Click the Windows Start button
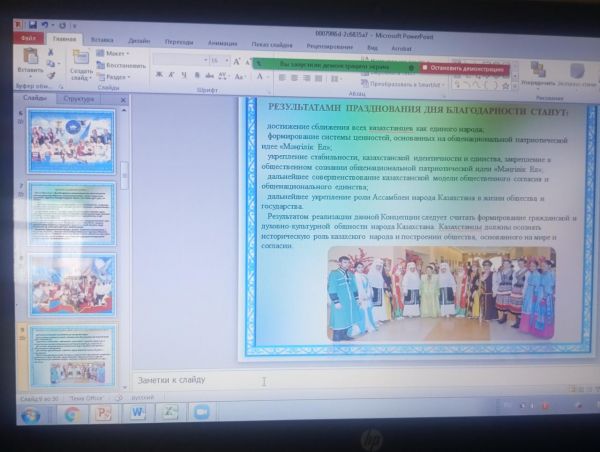 [30, 414]
